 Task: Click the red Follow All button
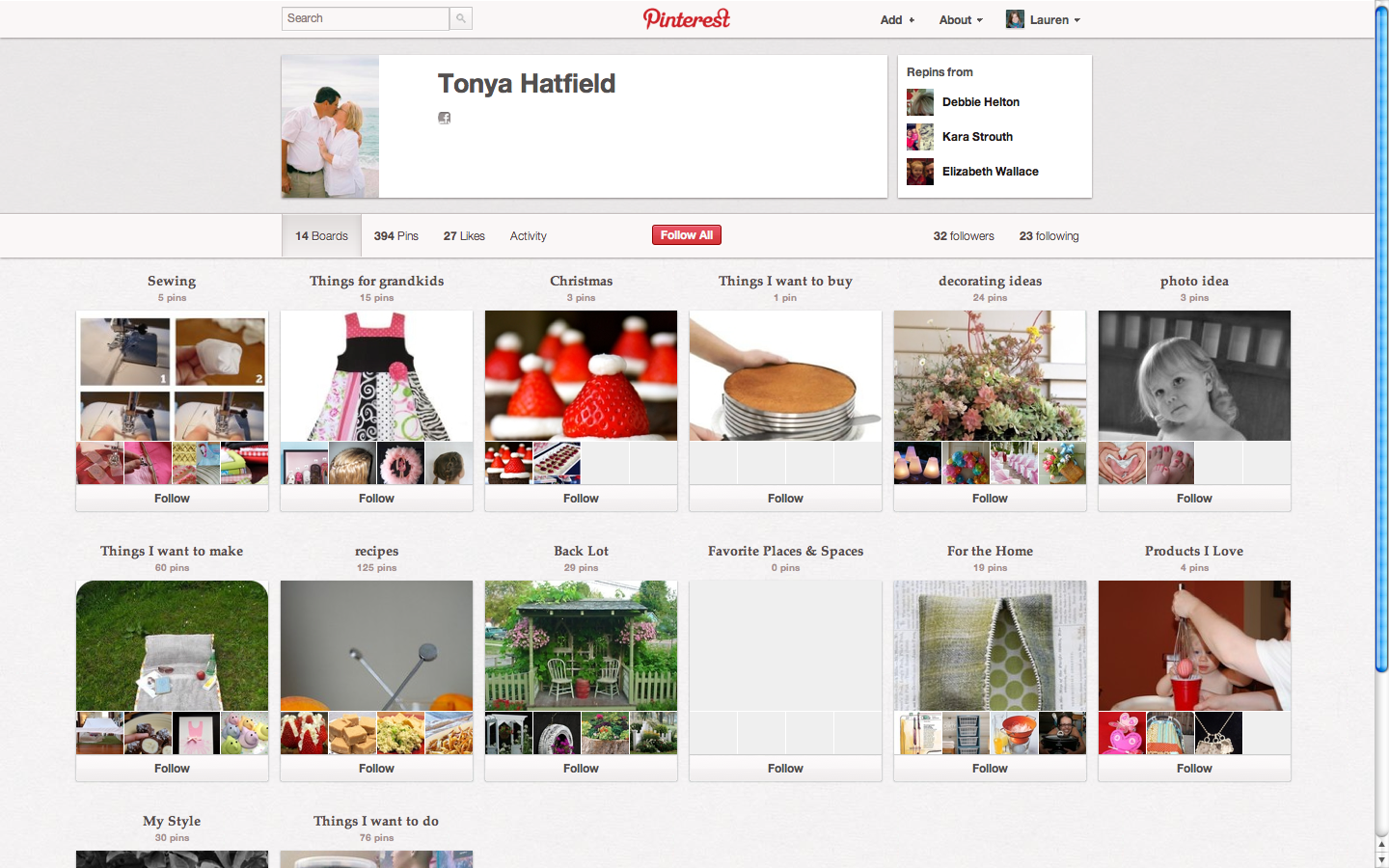point(687,235)
